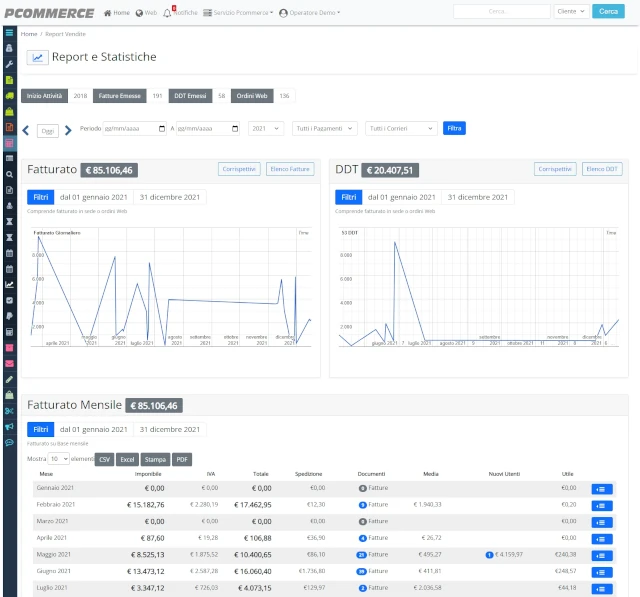Expand the Servizio Pcommerce dropdown
Screen dimensions: 640x597
point(238,13)
